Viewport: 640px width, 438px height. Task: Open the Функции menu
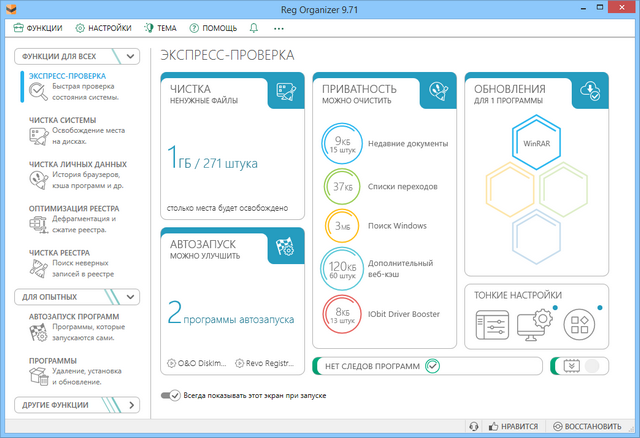[39, 29]
